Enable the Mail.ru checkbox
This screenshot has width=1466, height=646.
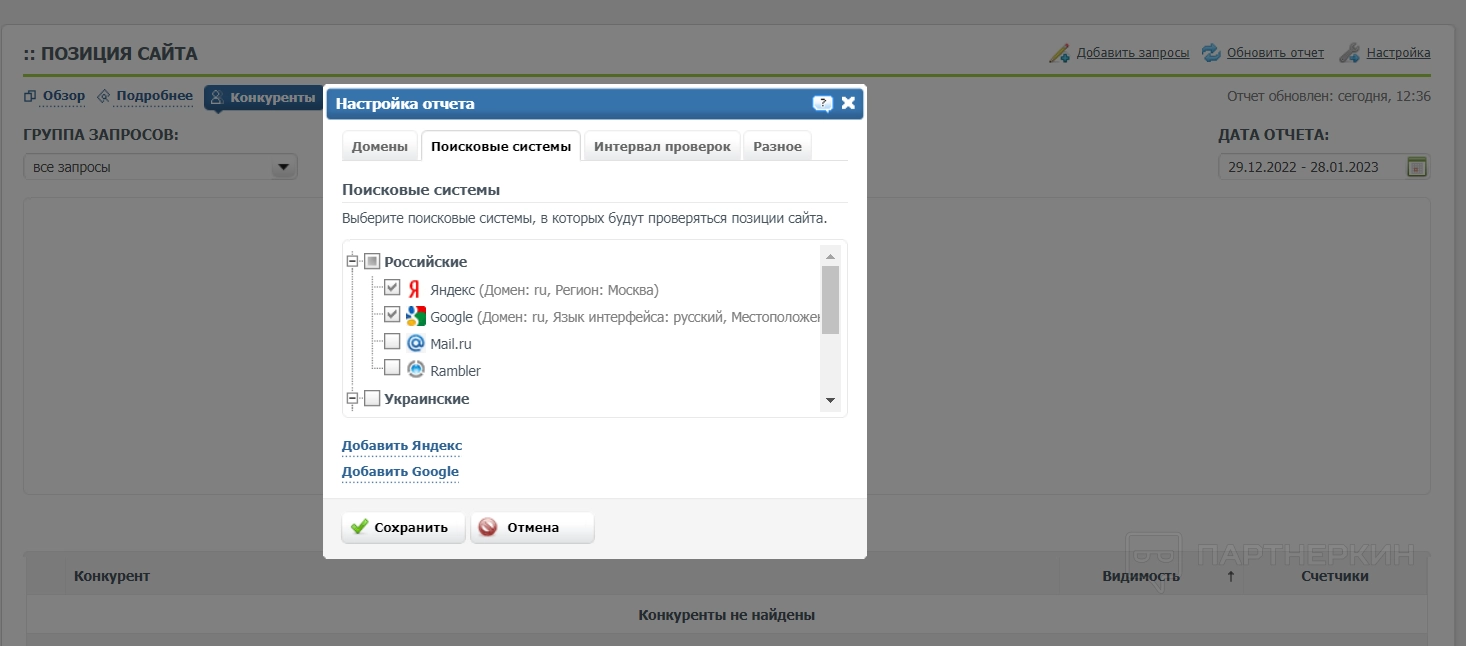pos(392,342)
